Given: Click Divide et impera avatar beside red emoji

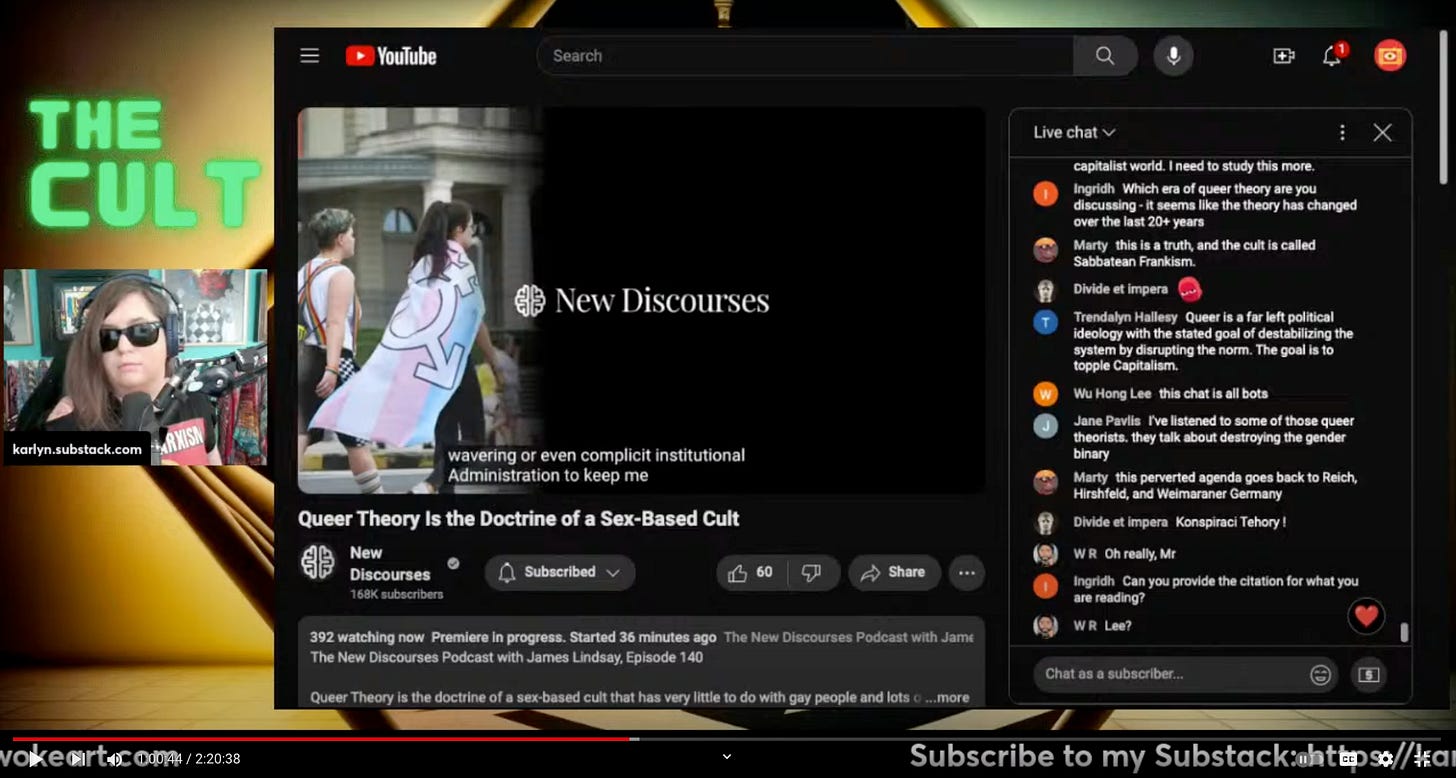Looking at the screenshot, I should [x=1045, y=290].
